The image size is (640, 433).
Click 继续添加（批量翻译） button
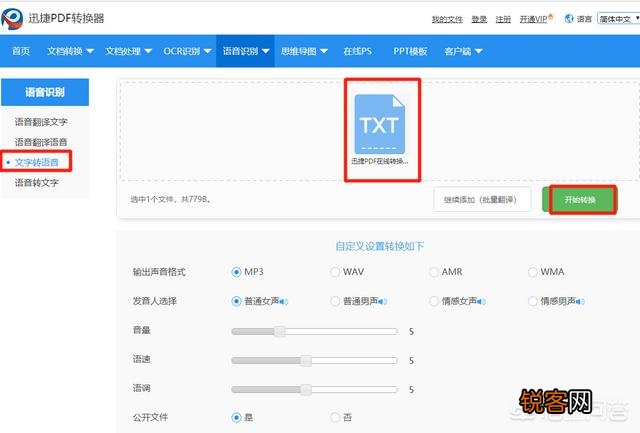(482, 200)
